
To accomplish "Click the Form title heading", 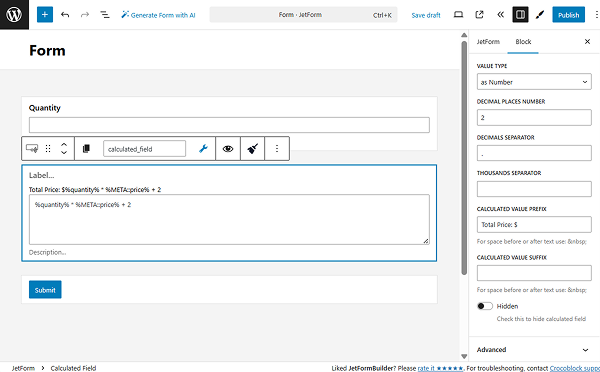I will coord(47,51).
